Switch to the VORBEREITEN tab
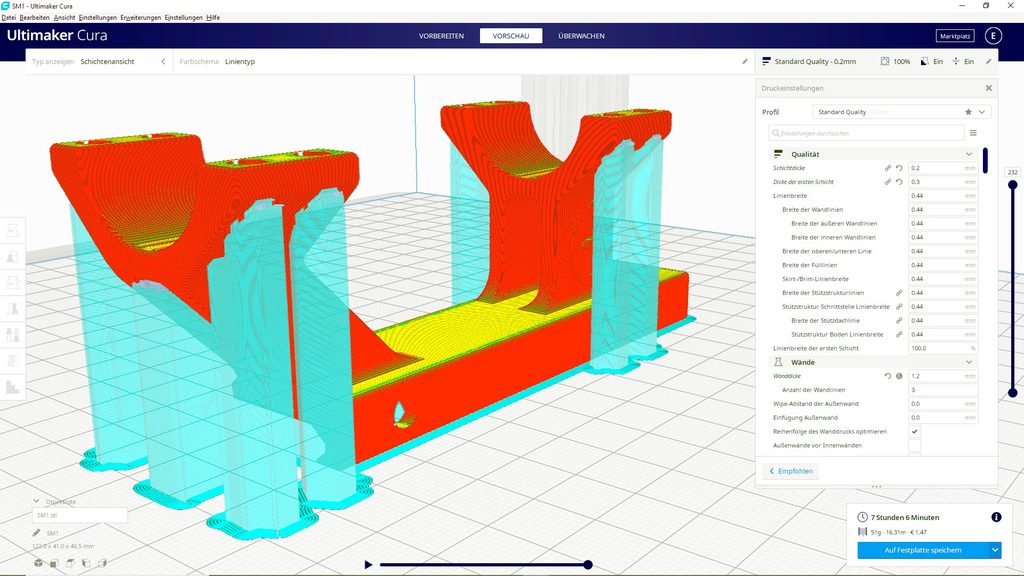The image size is (1024, 576). [441, 36]
